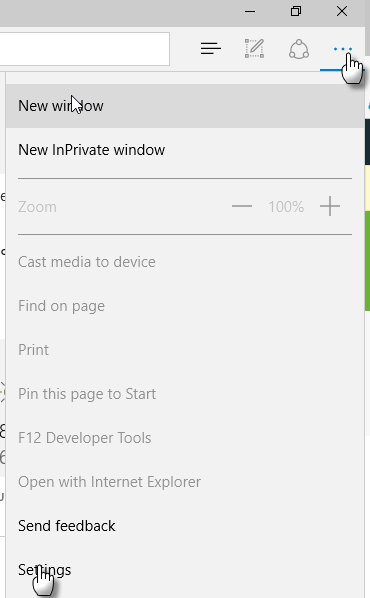Toggle the More actions ellipsis button
Screen dimensions: 370x598
click(x=343, y=49)
